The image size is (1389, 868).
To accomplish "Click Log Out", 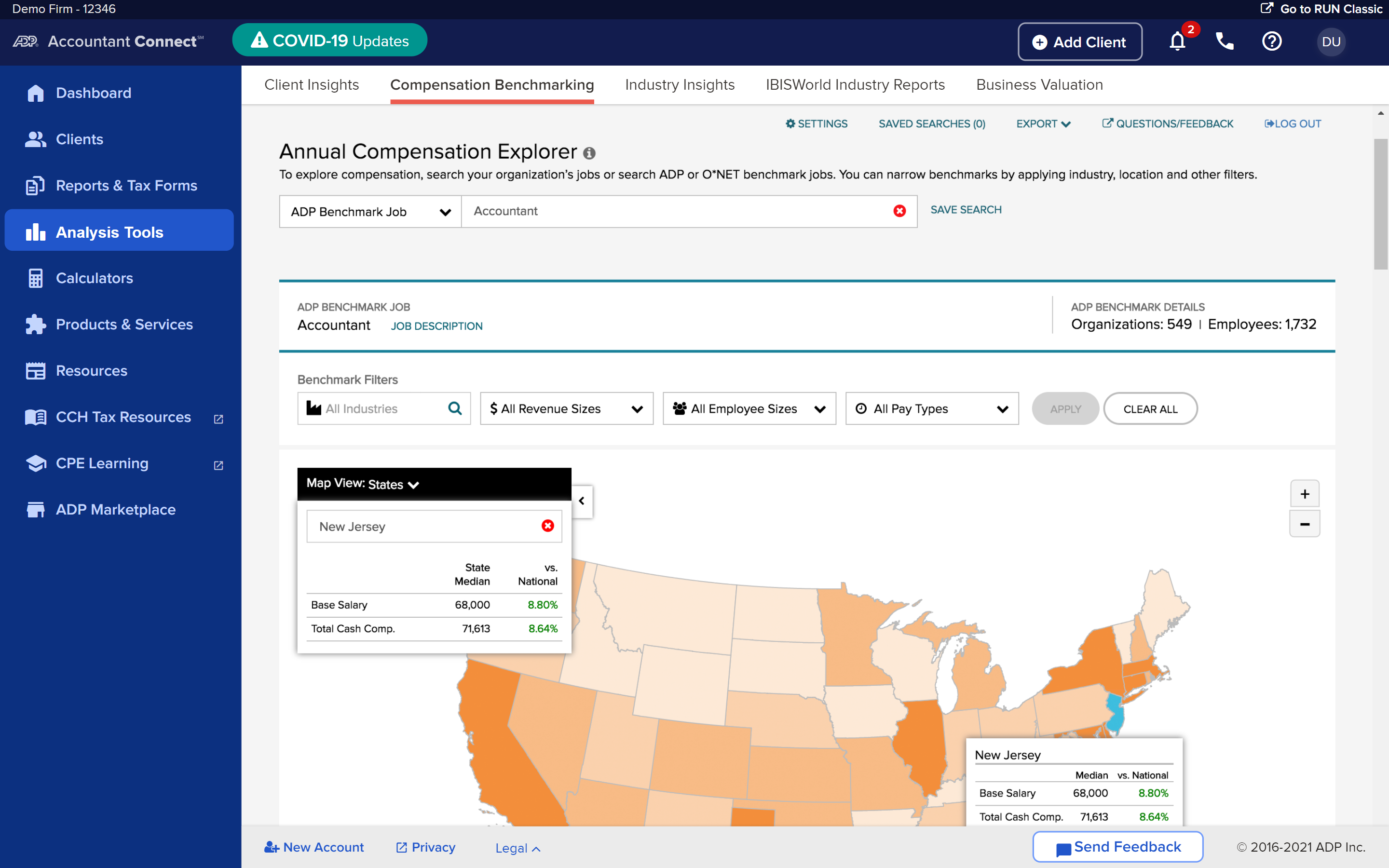I will 1293,124.
